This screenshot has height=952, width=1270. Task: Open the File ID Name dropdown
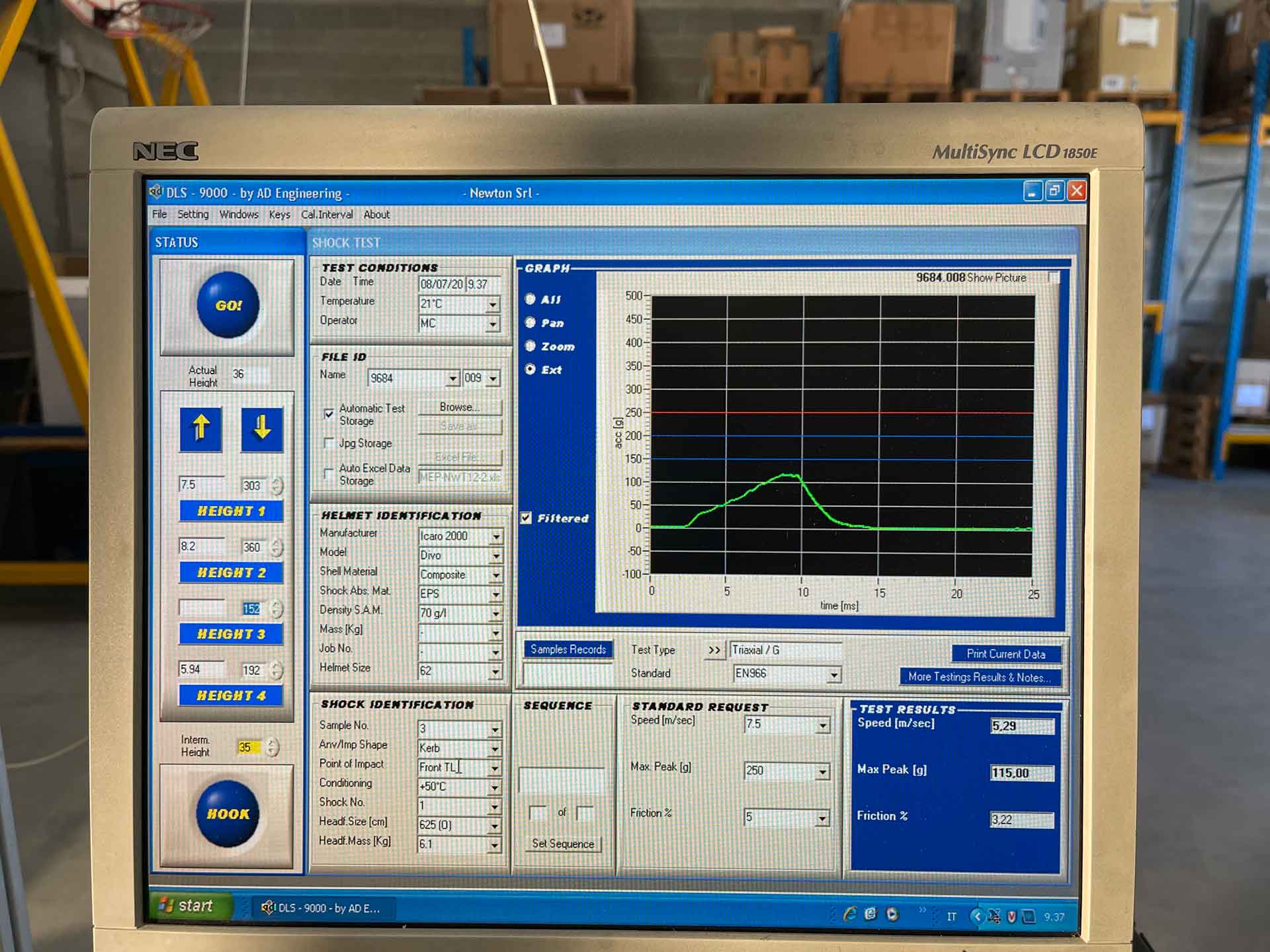pos(452,379)
